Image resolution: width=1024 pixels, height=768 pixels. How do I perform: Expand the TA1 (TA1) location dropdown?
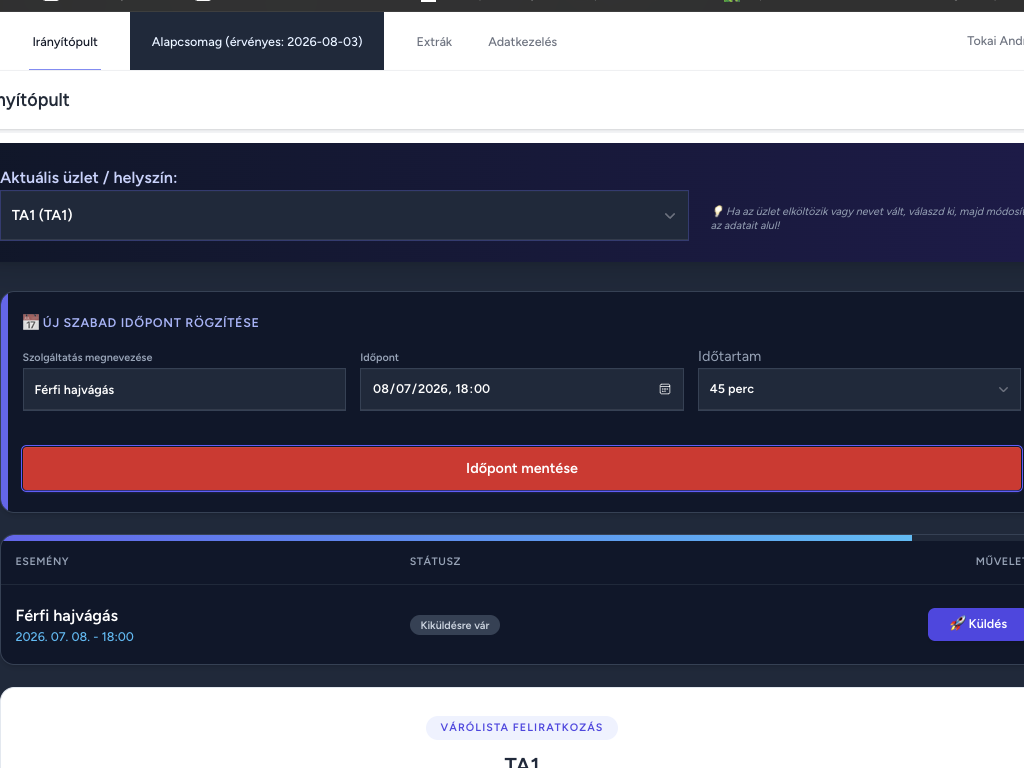click(344, 216)
